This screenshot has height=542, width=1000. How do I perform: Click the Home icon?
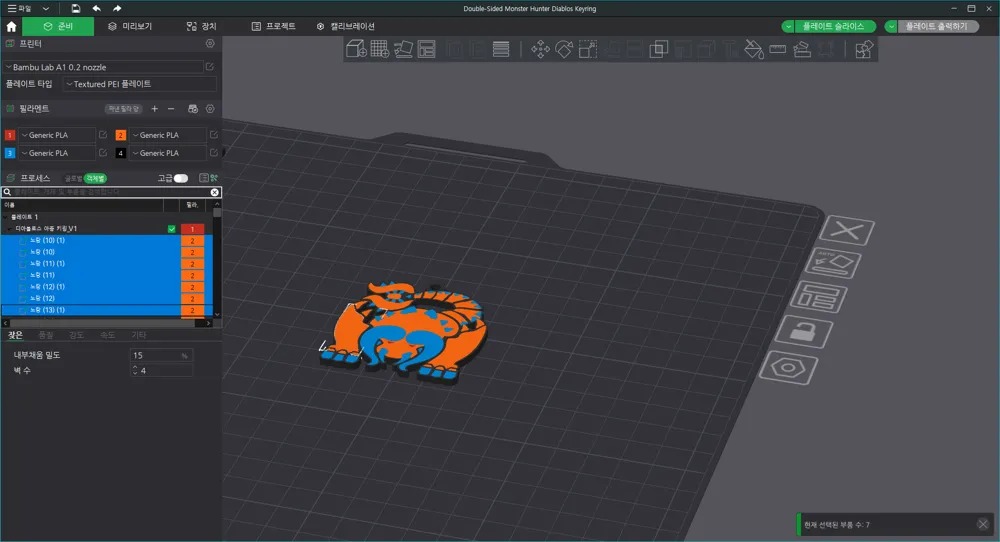[11, 26]
